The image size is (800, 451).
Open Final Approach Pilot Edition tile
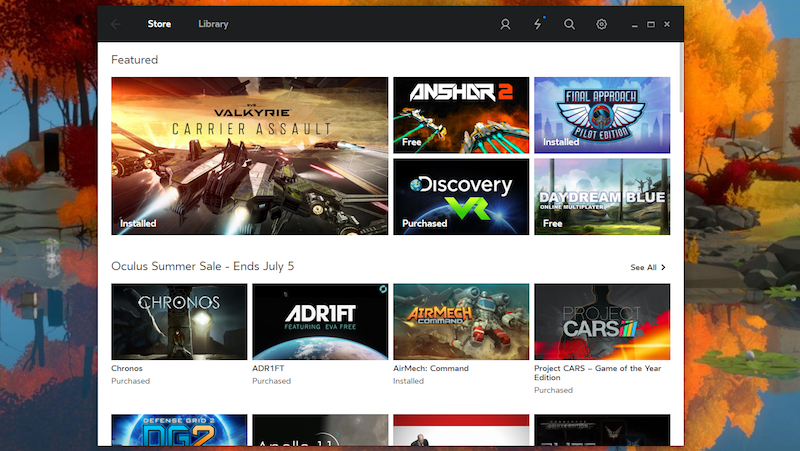(x=602, y=115)
